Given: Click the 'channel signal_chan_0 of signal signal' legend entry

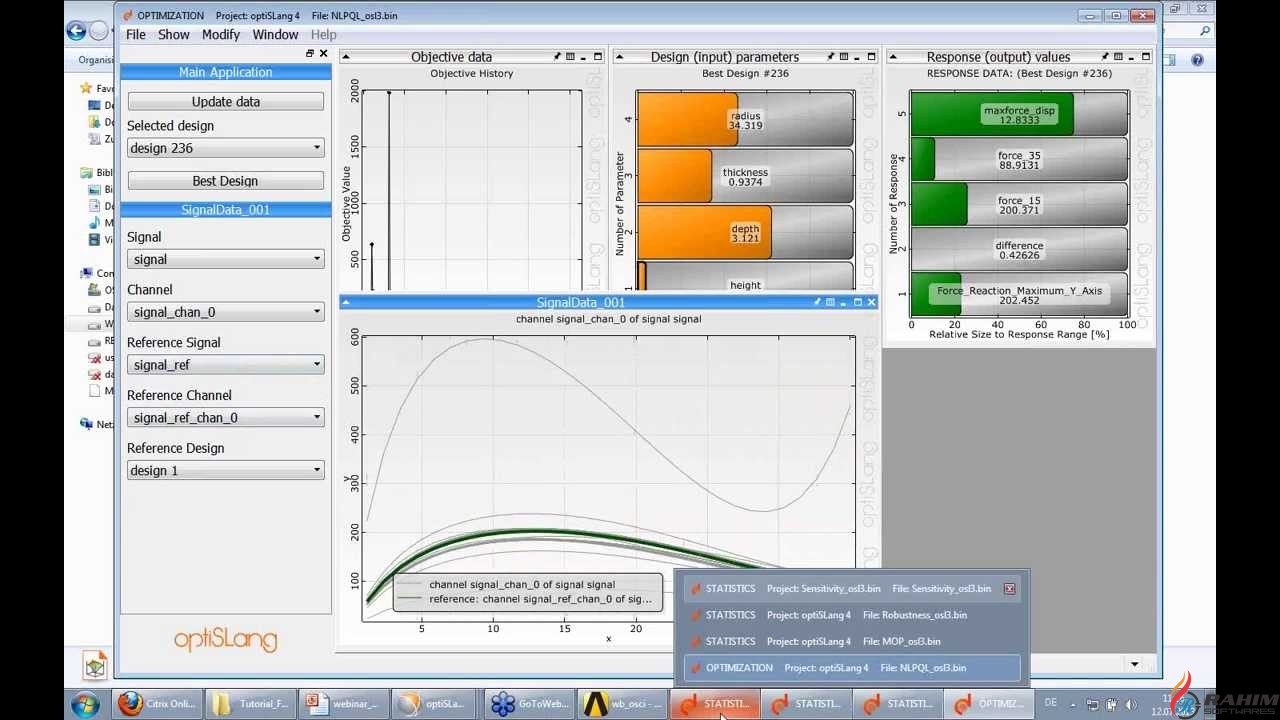Looking at the screenshot, I should [521, 584].
